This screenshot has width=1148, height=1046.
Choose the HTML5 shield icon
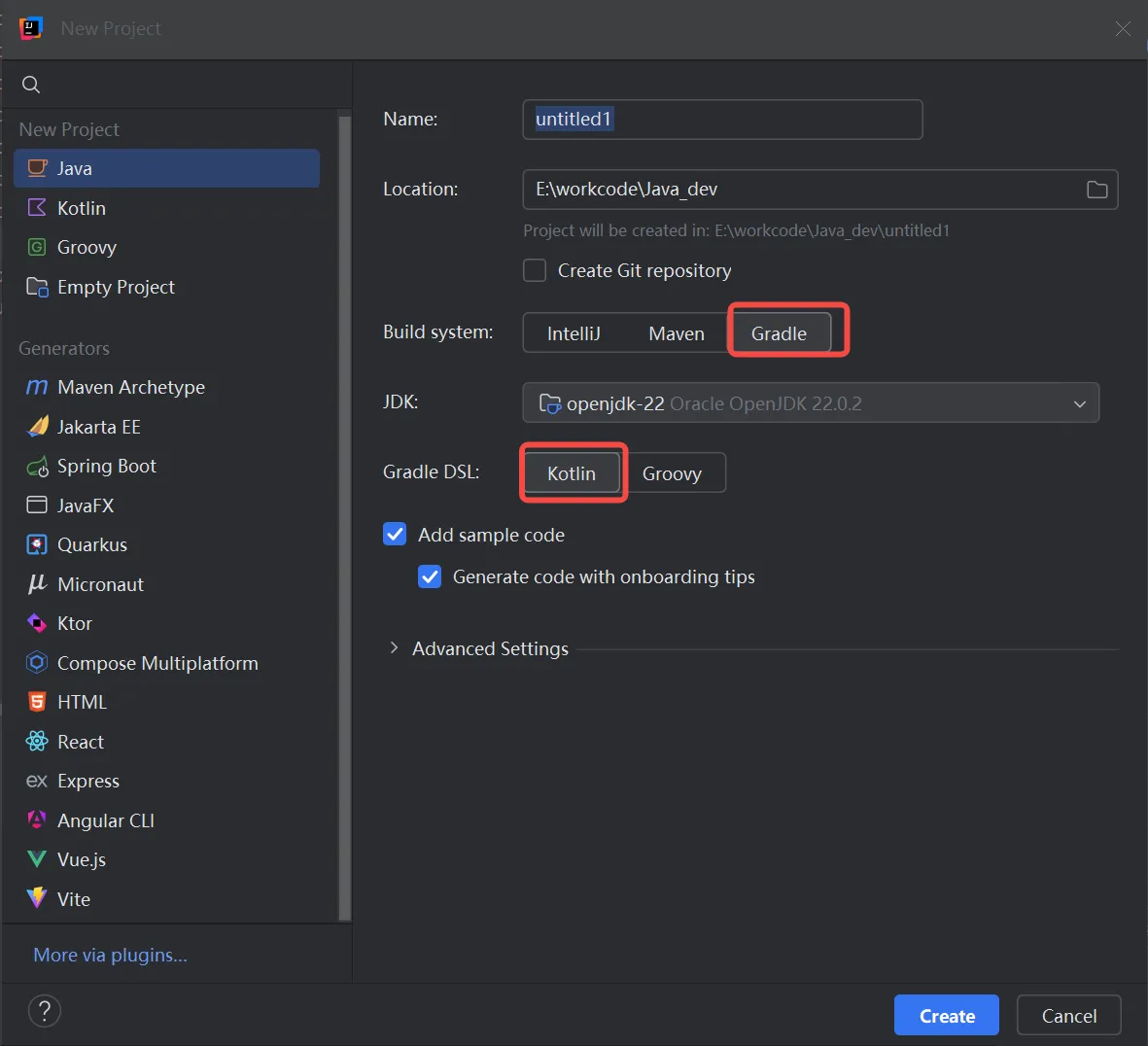pos(37,702)
